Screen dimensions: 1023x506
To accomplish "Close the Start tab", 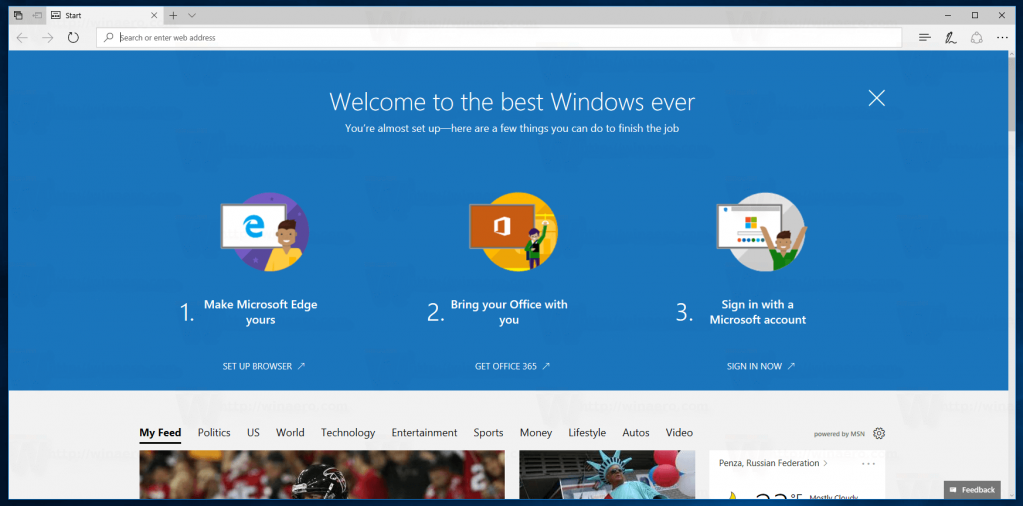I will (154, 15).
